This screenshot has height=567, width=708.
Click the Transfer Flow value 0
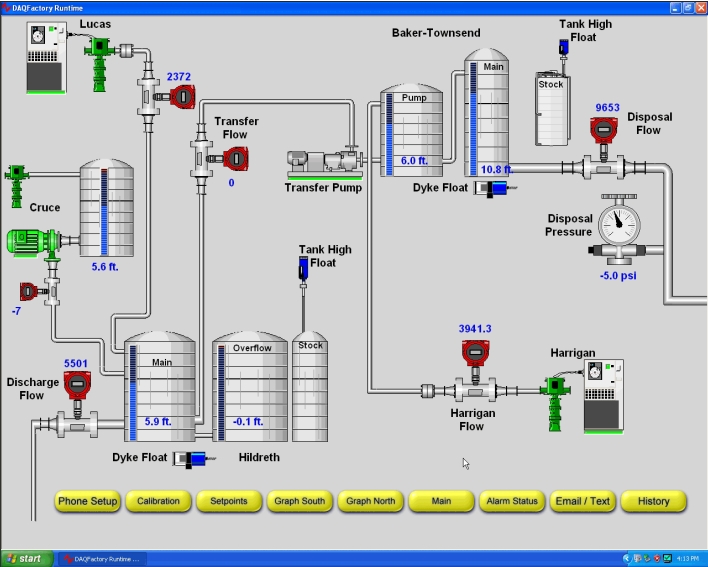(x=231, y=183)
